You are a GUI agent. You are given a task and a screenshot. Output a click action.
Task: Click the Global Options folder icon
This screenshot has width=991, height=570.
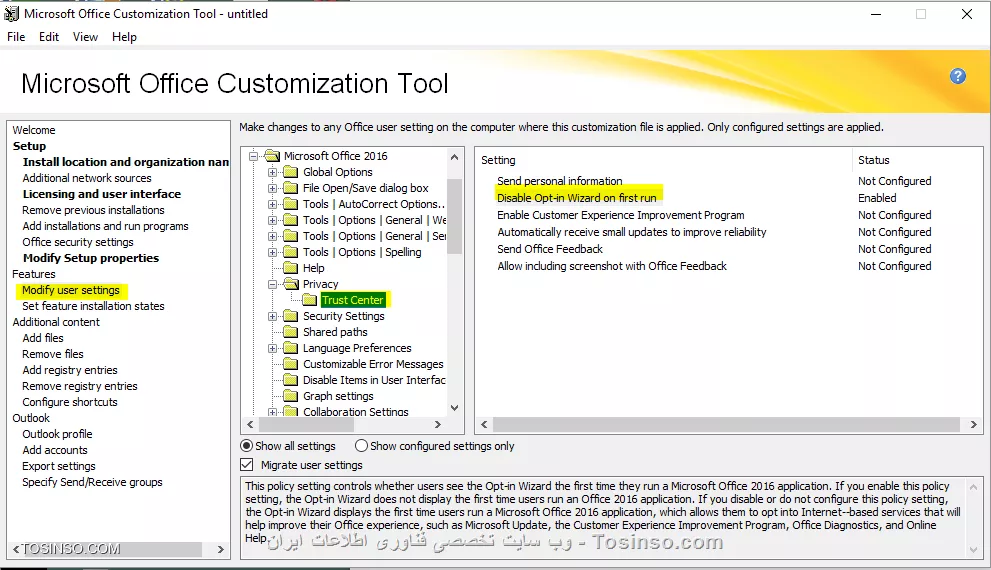click(x=291, y=172)
